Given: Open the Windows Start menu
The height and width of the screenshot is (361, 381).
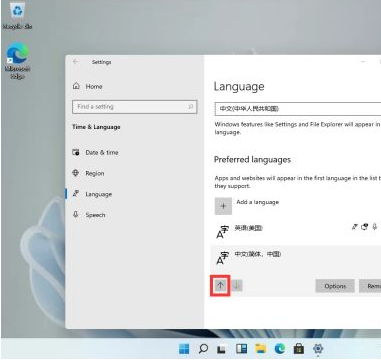Looking at the screenshot, I should [x=184, y=349].
